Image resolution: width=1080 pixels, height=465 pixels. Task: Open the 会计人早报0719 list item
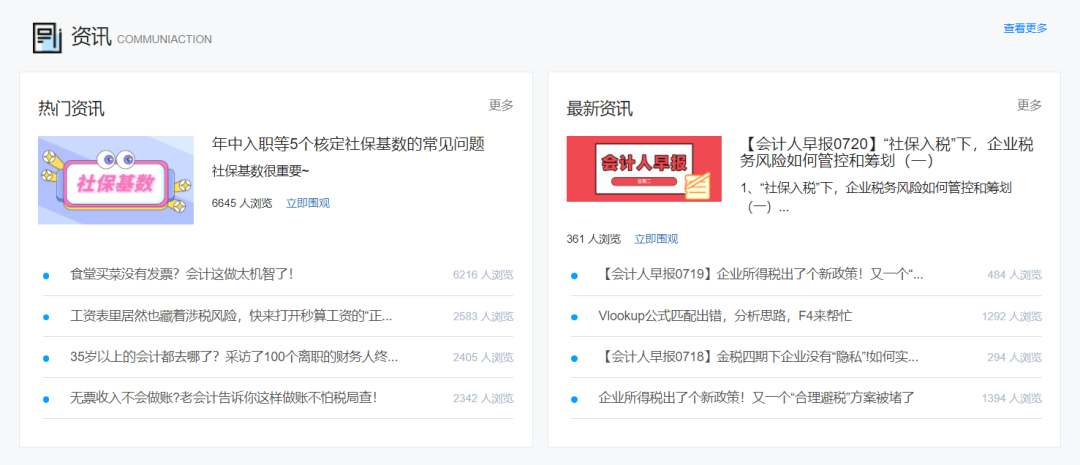click(760, 274)
